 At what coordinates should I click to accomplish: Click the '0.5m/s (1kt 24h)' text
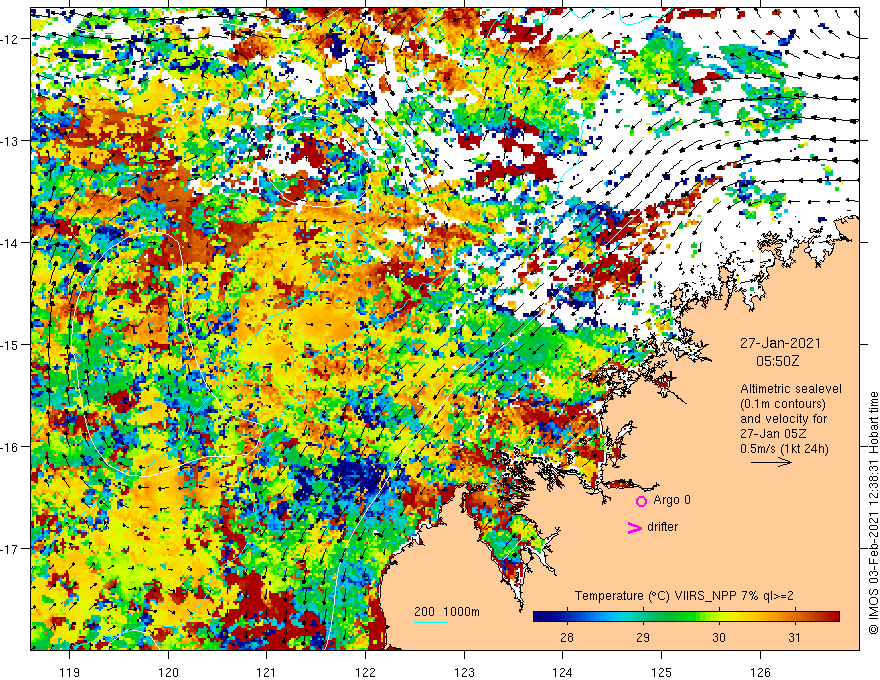pos(784,449)
